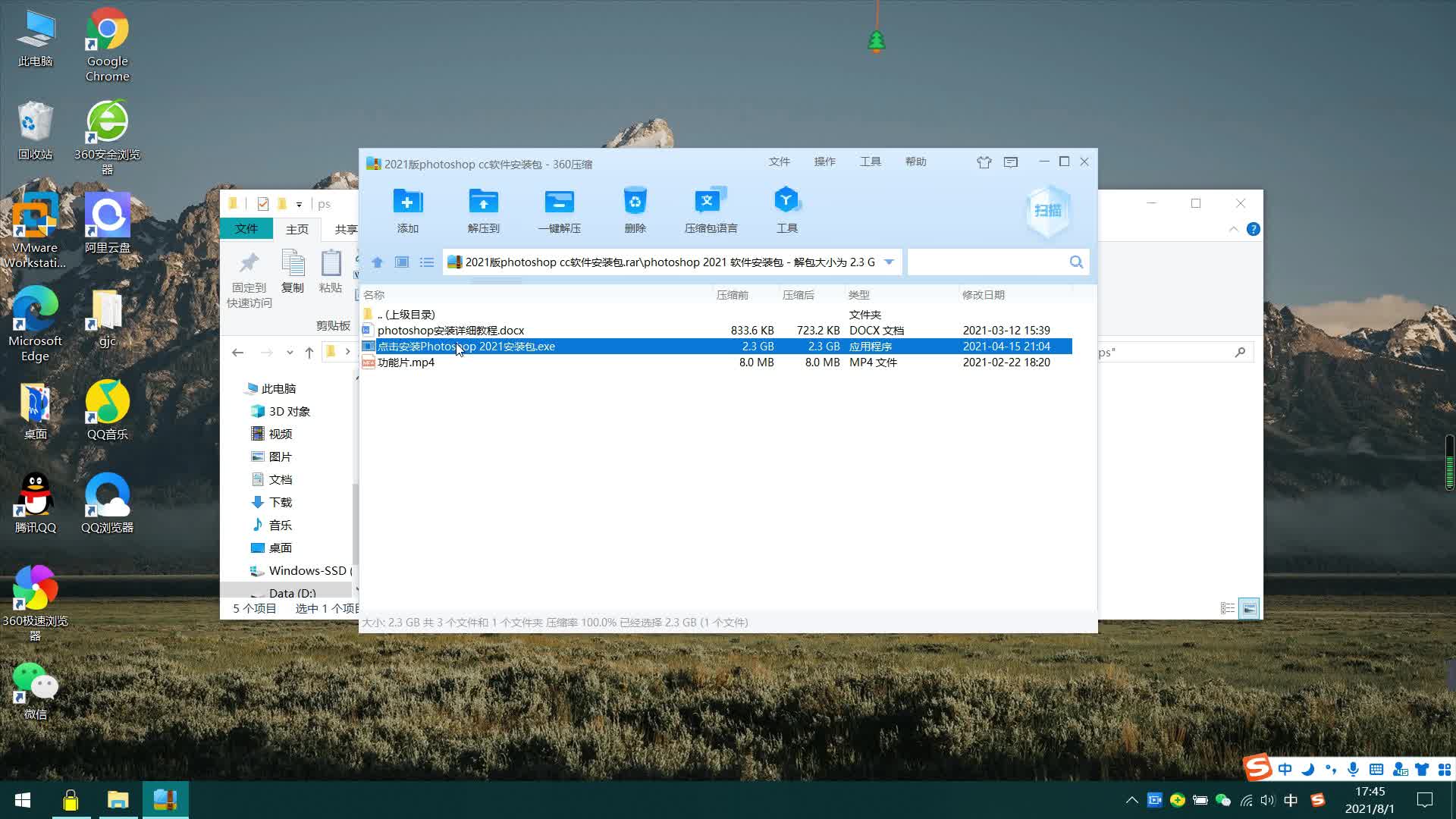Image resolution: width=1456 pixels, height=819 pixels.
Task: Expand Explorer ribbon chevron near help
Action: (1233, 229)
